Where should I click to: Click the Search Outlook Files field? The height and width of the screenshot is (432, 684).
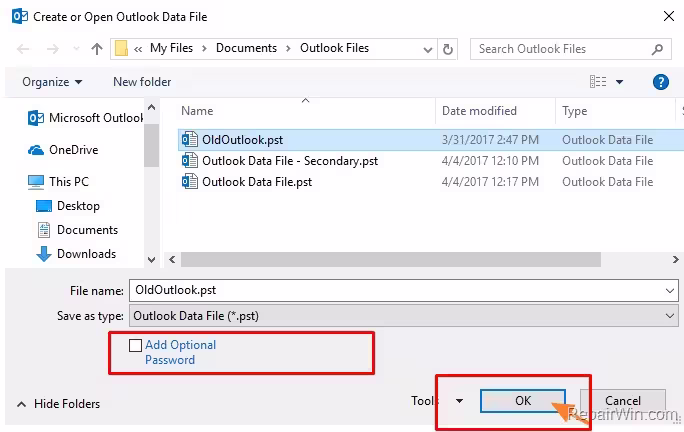click(560, 48)
